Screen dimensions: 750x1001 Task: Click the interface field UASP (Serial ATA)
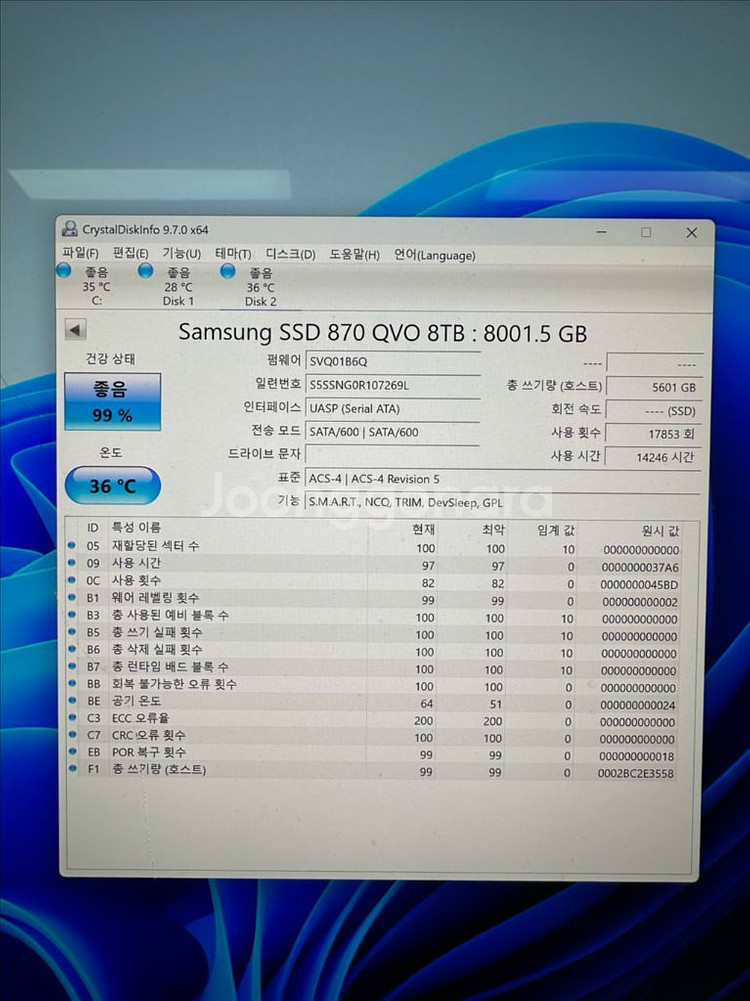point(393,409)
